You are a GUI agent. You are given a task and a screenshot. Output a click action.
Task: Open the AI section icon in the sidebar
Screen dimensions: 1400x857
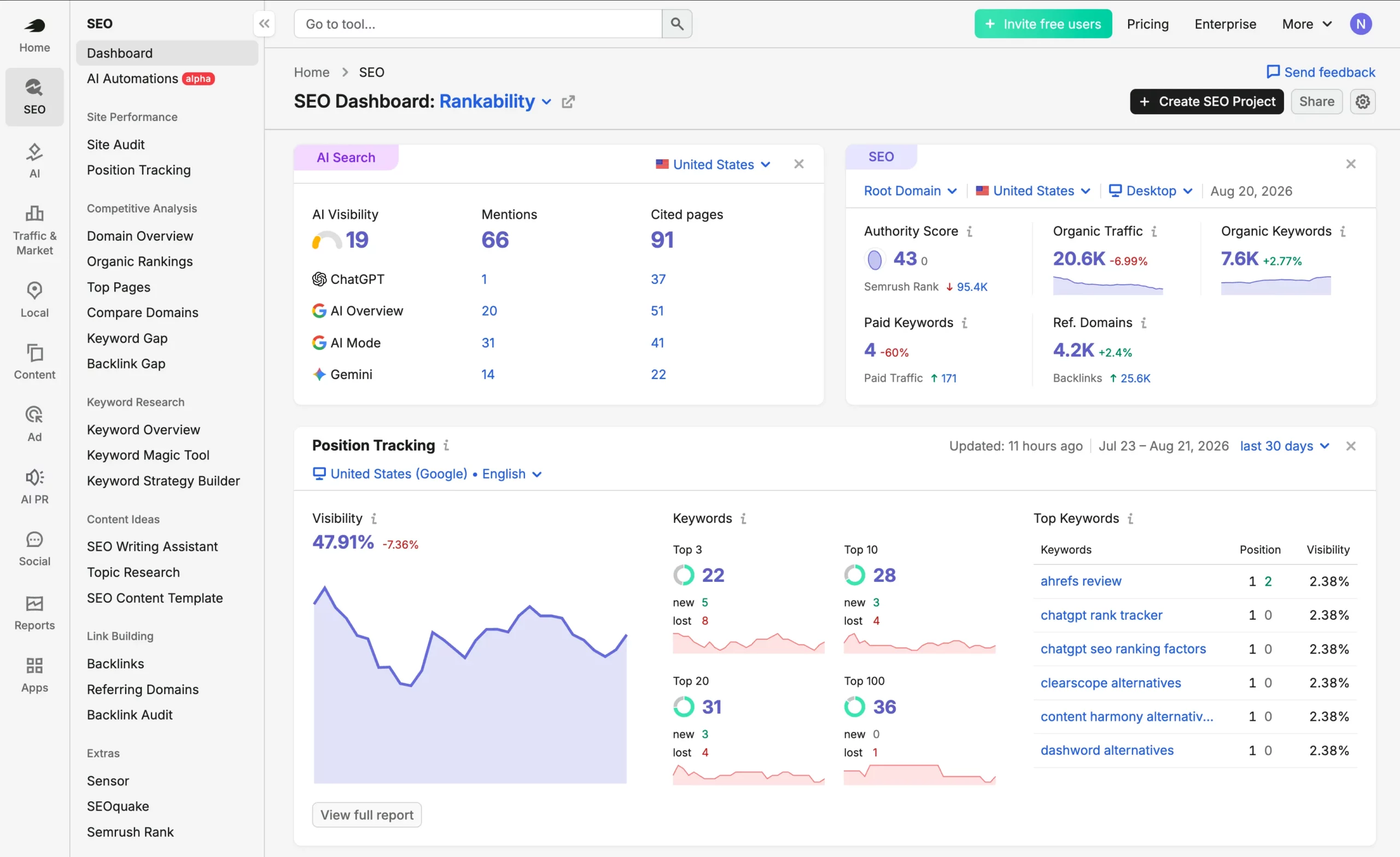pyautogui.click(x=34, y=161)
